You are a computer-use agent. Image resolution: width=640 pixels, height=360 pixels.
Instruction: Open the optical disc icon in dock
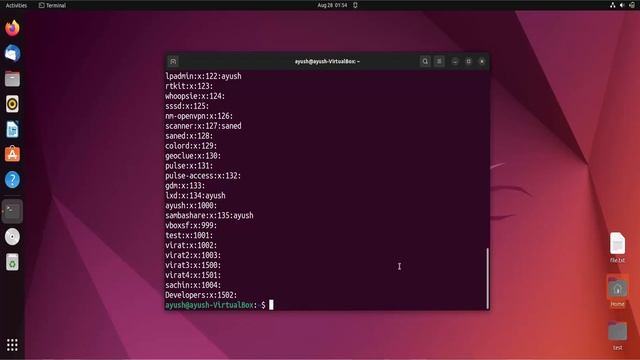point(12,237)
